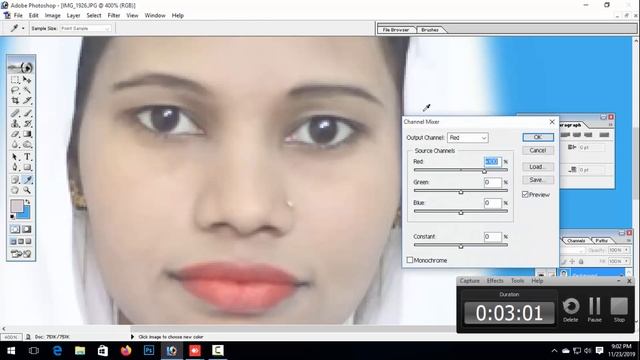
Task: Open the Image menu
Action: coord(52,16)
